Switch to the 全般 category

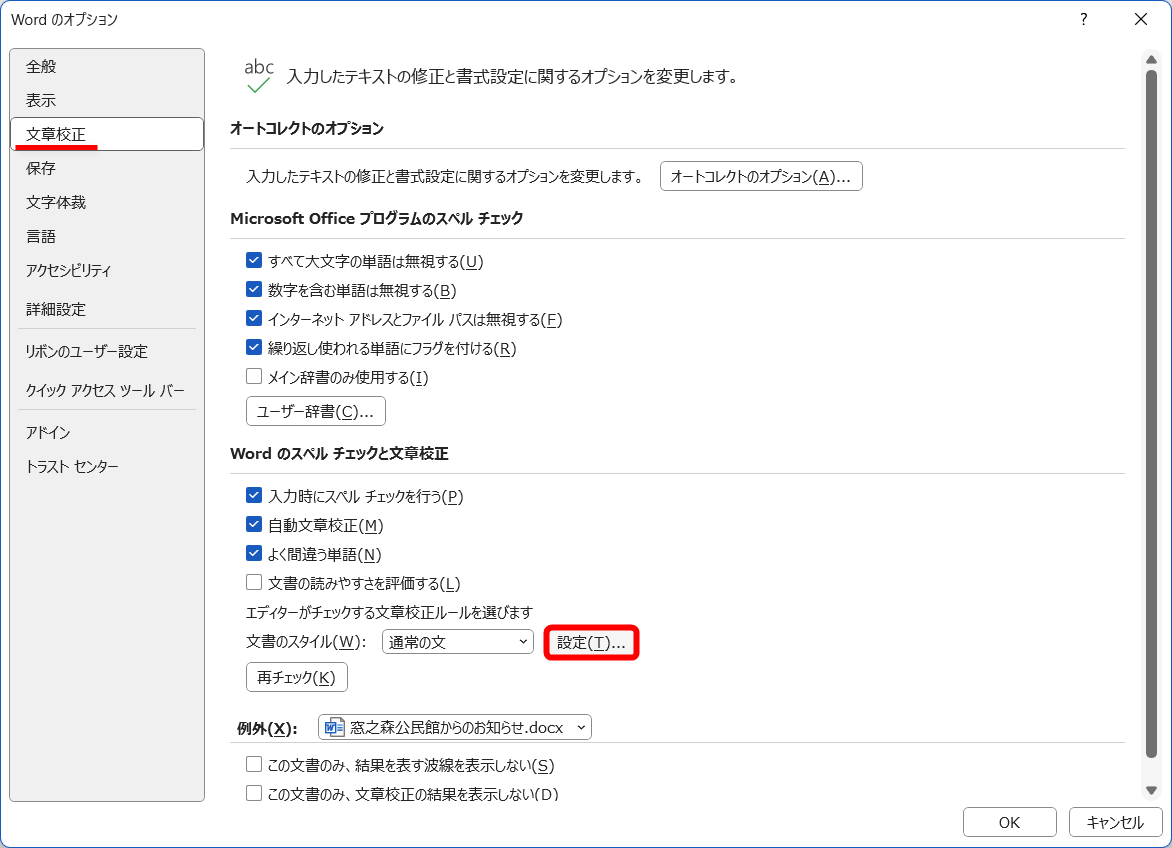point(41,66)
